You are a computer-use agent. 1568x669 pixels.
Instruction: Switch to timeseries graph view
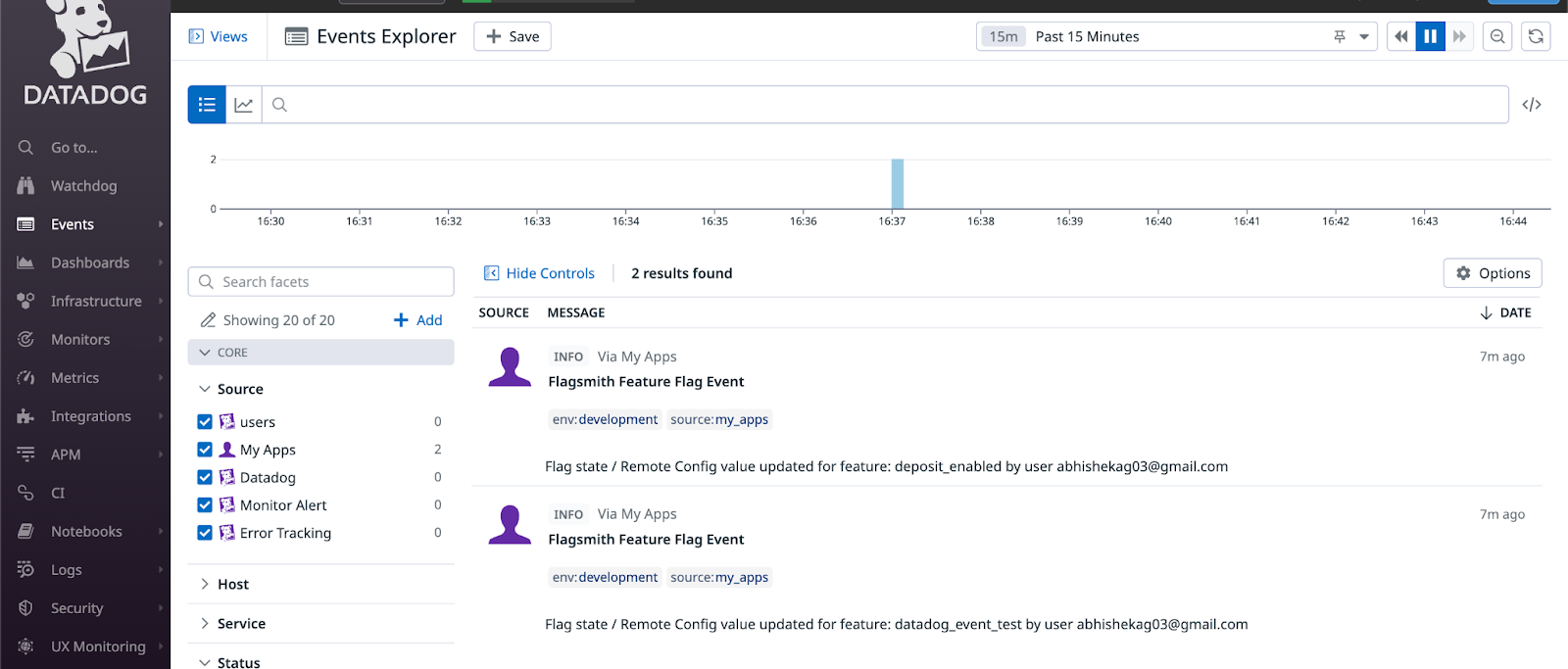click(244, 105)
